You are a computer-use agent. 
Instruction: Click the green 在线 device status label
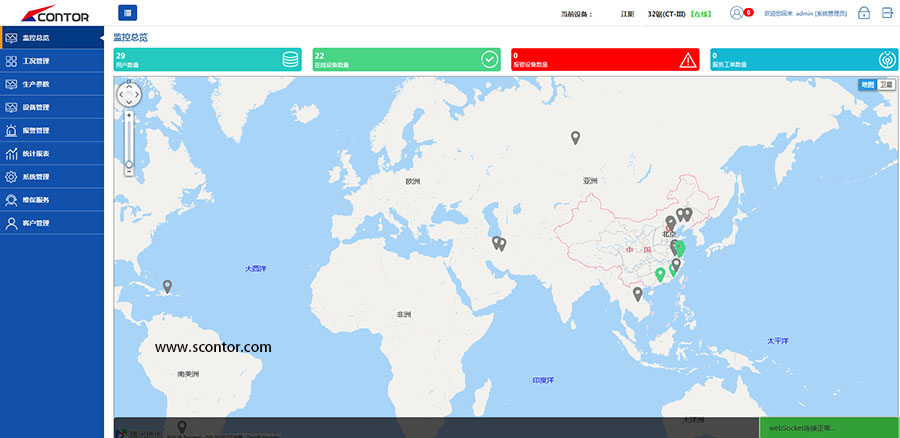pyautogui.click(x=701, y=14)
